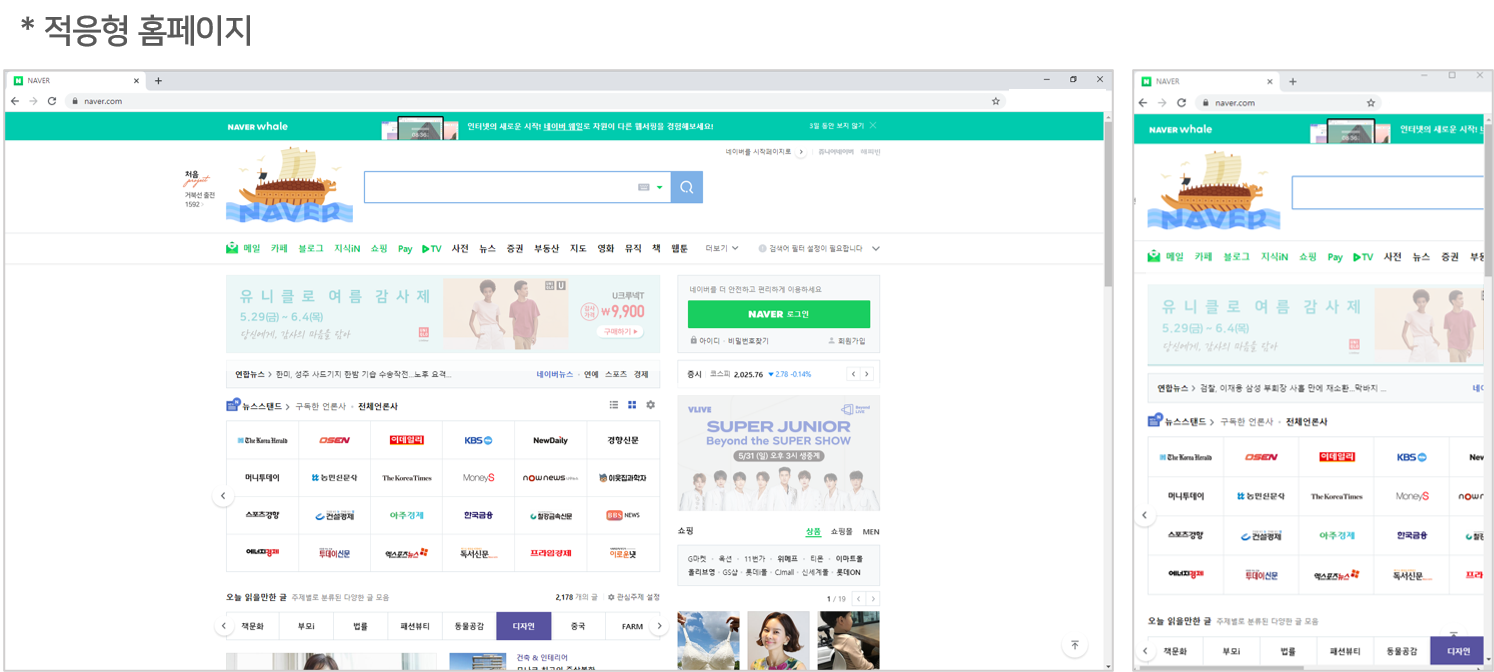The image size is (1494, 672).
Task: Go to previous newsstand page arrow in left window
Action: tap(223, 496)
